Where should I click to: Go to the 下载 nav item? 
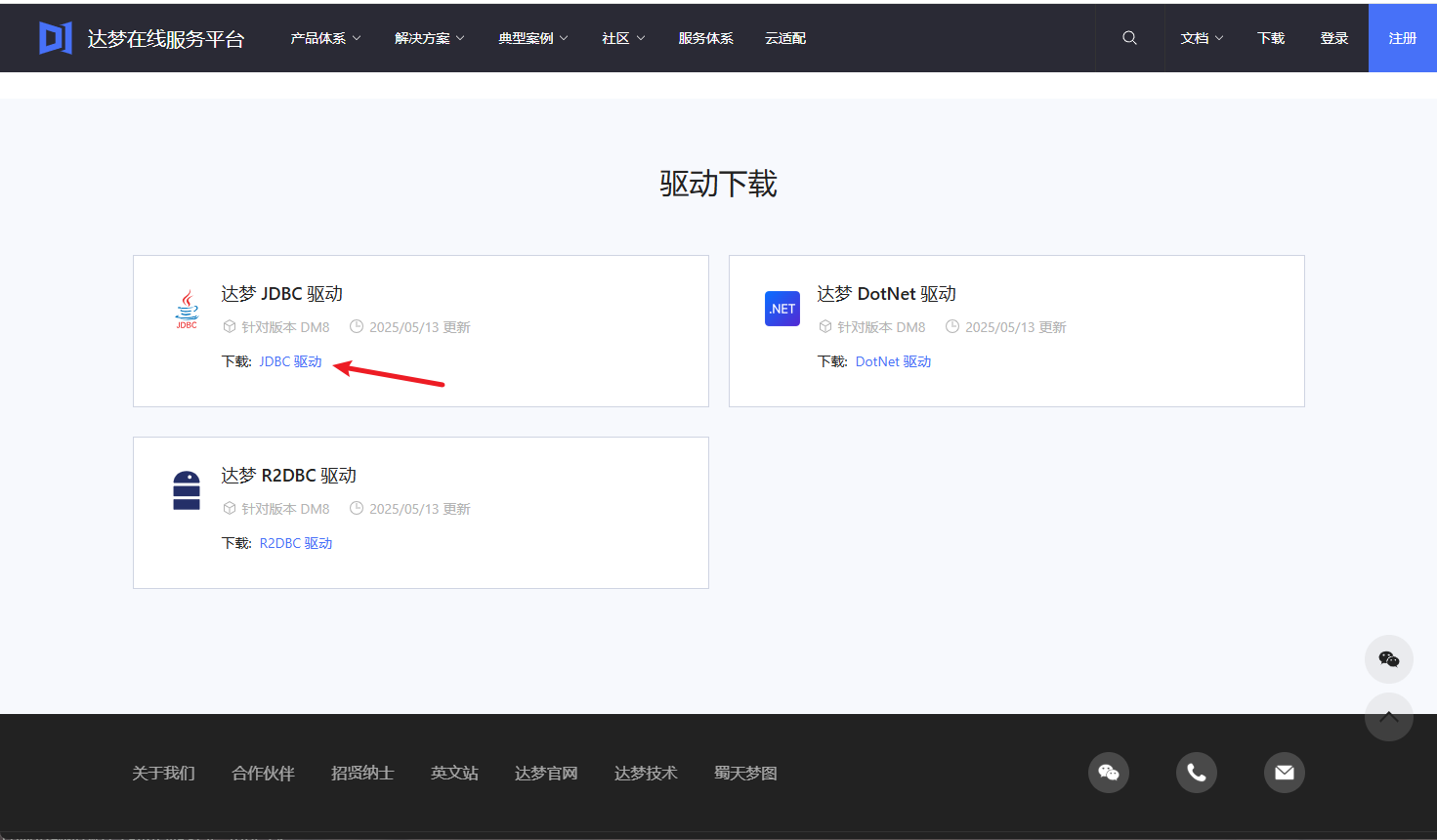click(x=1271, y=38)
